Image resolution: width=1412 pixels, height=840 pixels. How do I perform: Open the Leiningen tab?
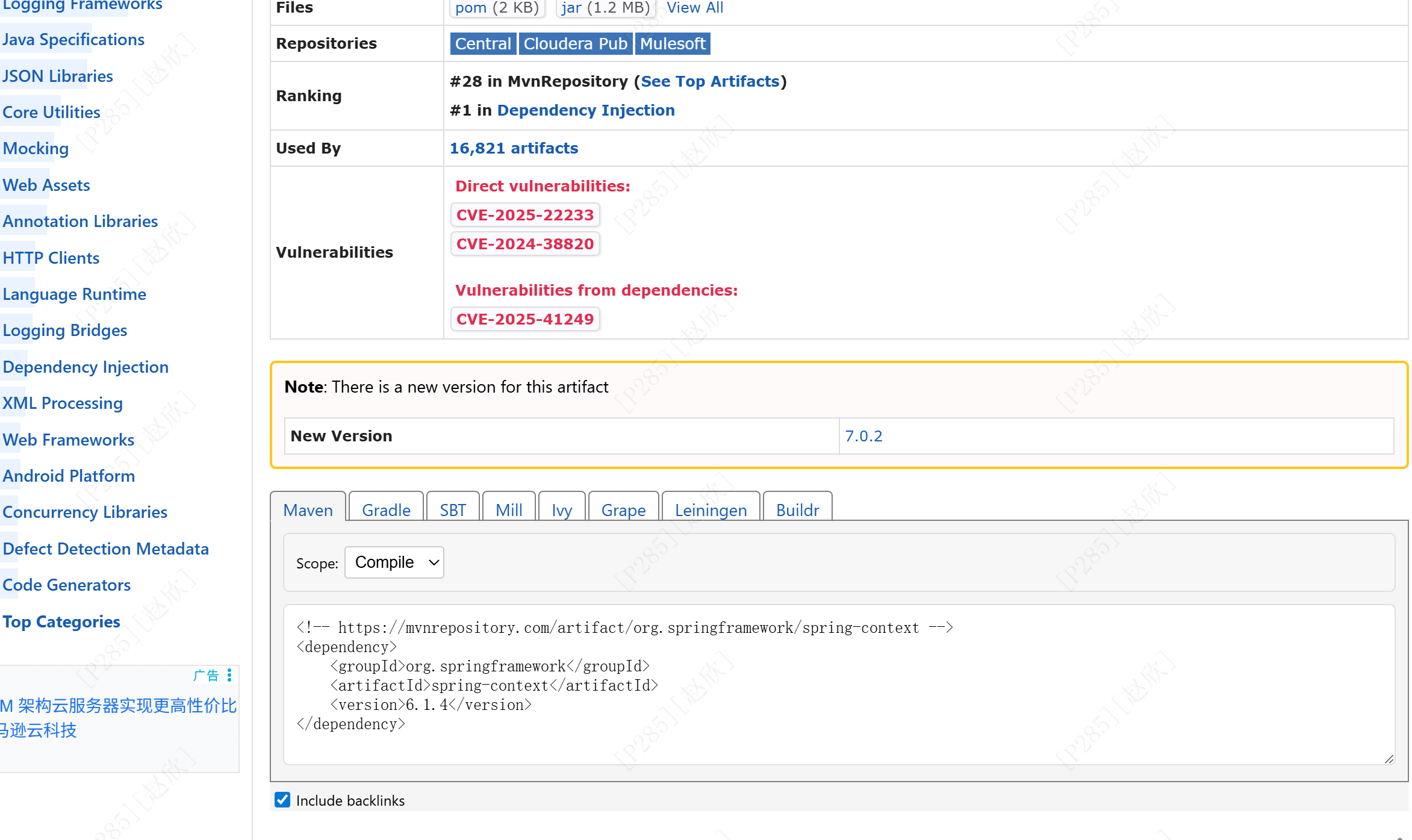[x=711, y=510]
